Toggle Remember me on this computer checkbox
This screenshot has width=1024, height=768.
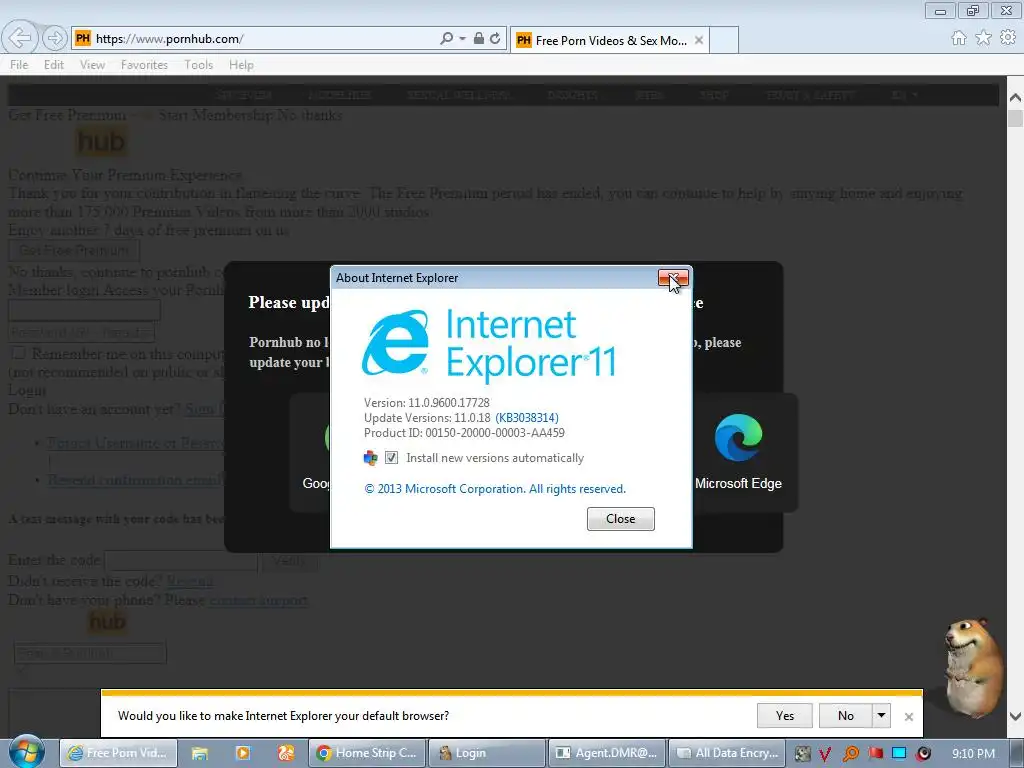tap(18, 353)
